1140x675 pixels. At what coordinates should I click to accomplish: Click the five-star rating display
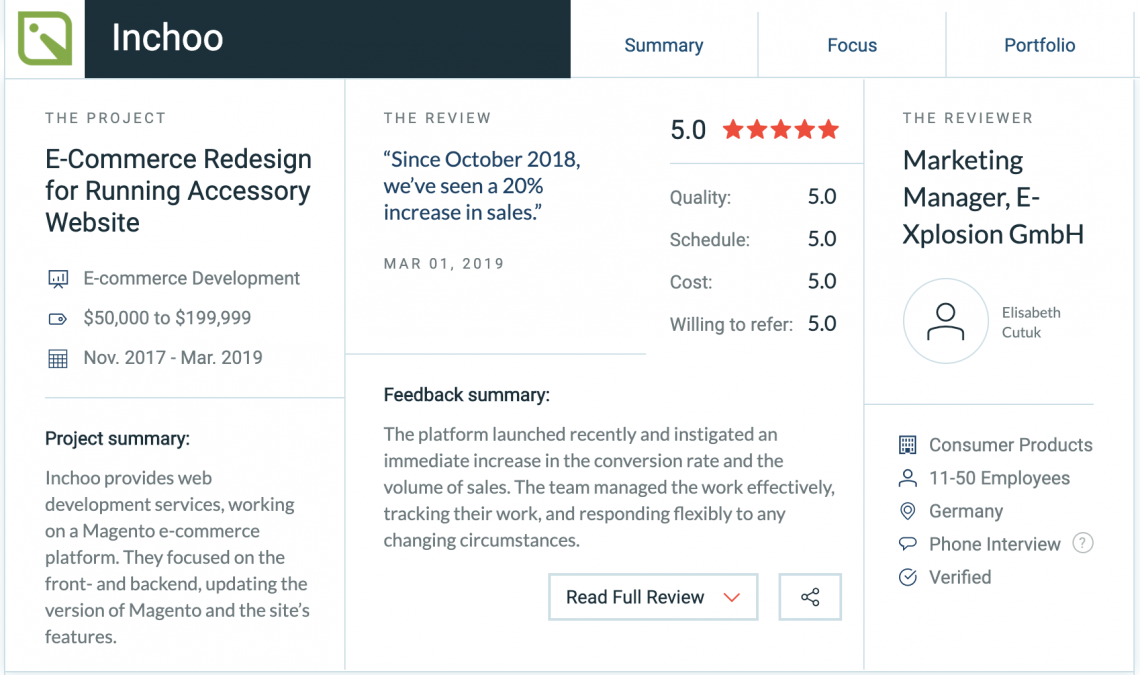tap(781, 130)
